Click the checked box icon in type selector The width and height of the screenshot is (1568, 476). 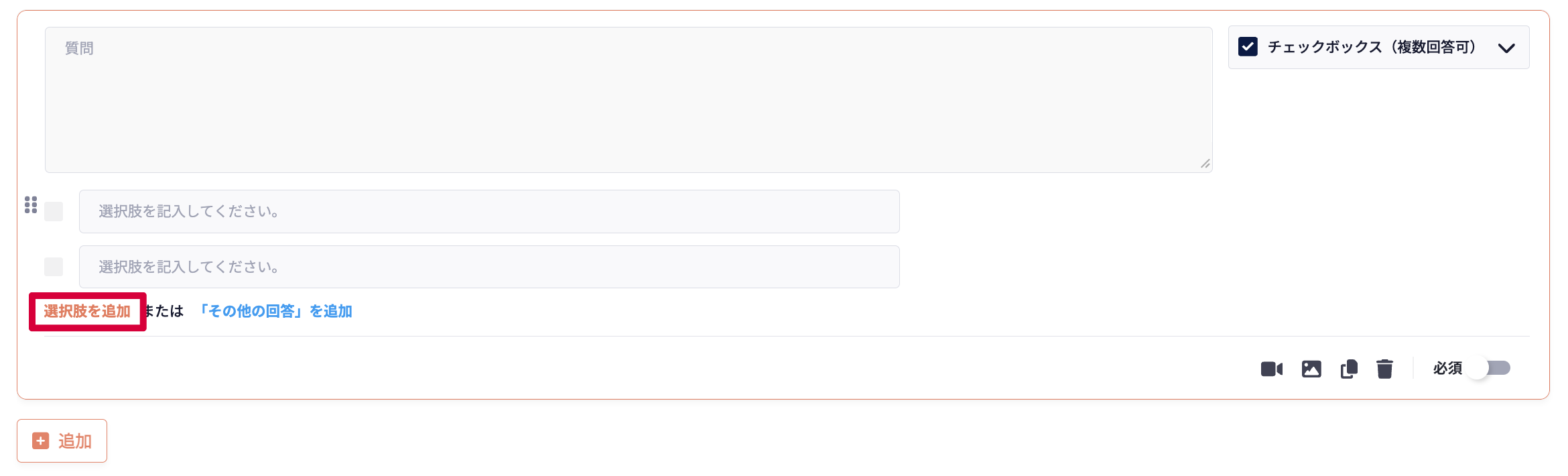click(x=1248, y=47)
